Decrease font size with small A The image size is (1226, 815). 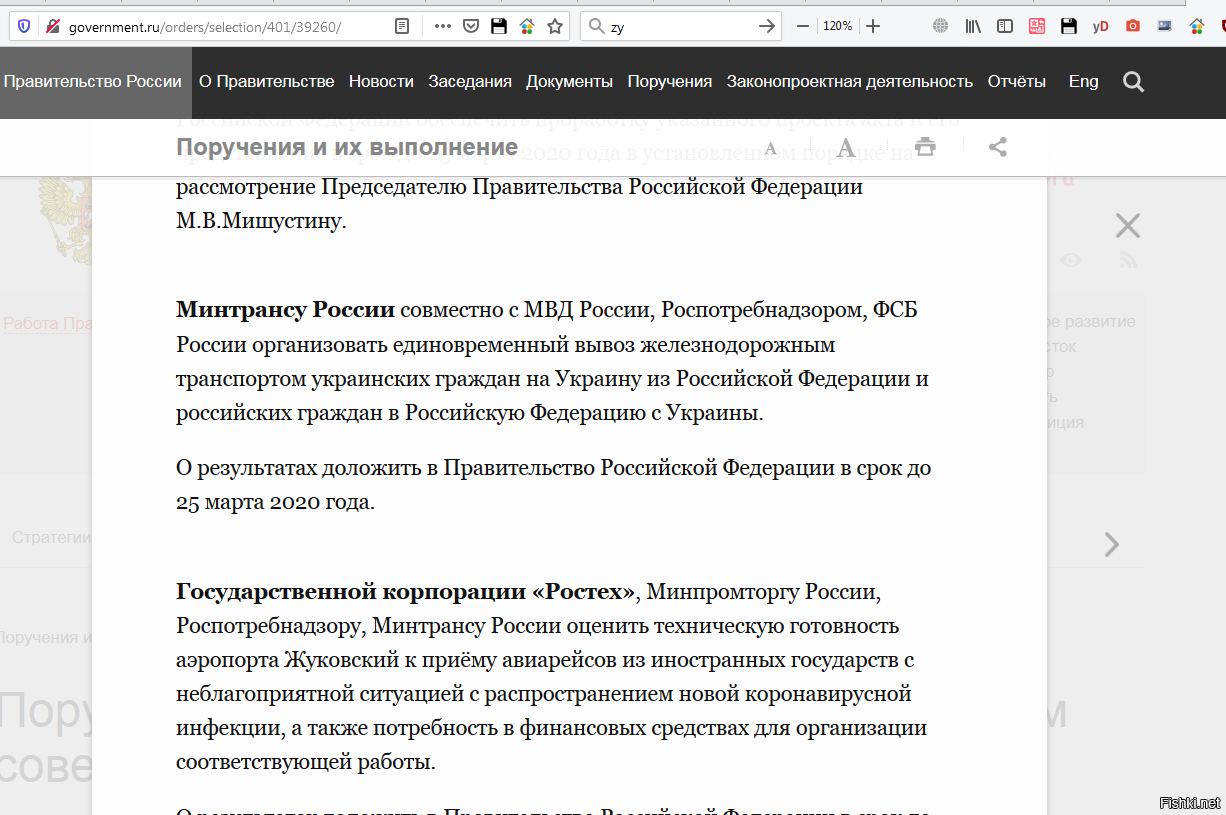coord(770,149)
